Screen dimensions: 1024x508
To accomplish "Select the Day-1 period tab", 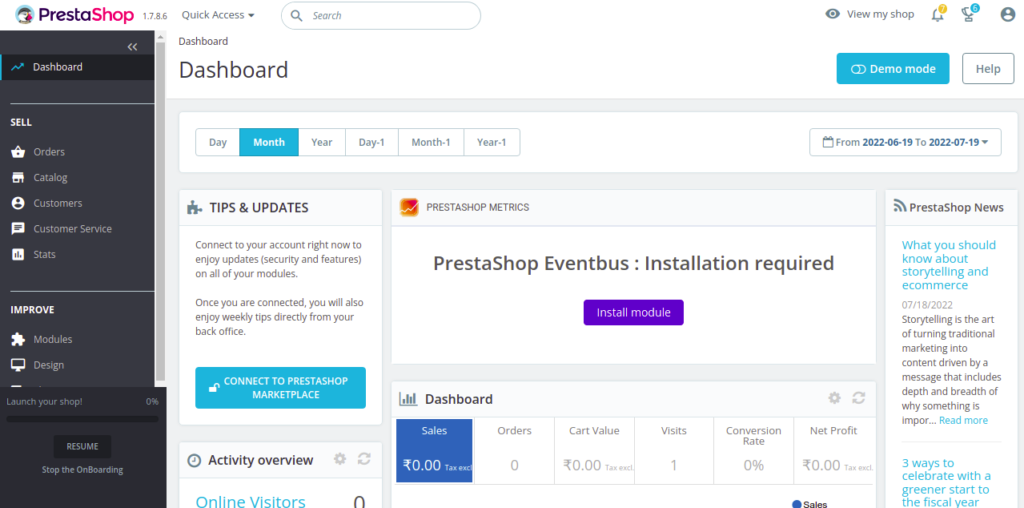I will [x=372, y=142].
